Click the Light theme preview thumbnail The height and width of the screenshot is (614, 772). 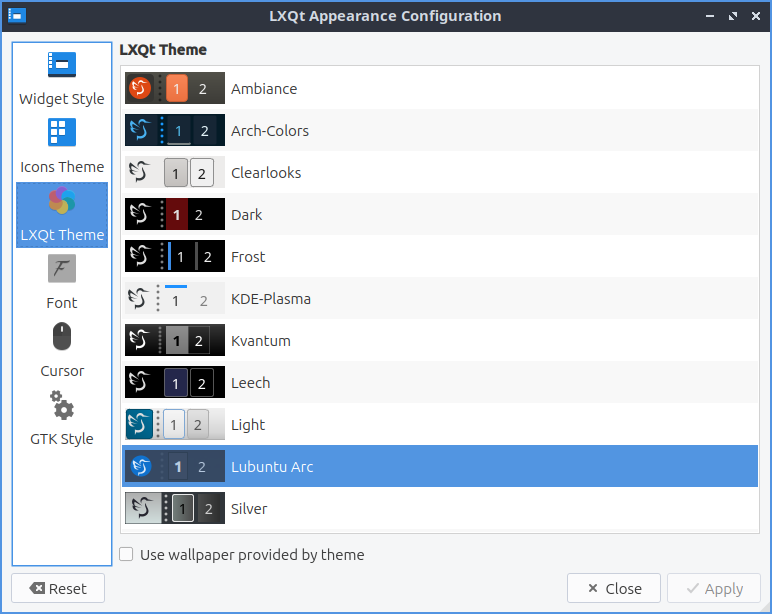[175, 425]
